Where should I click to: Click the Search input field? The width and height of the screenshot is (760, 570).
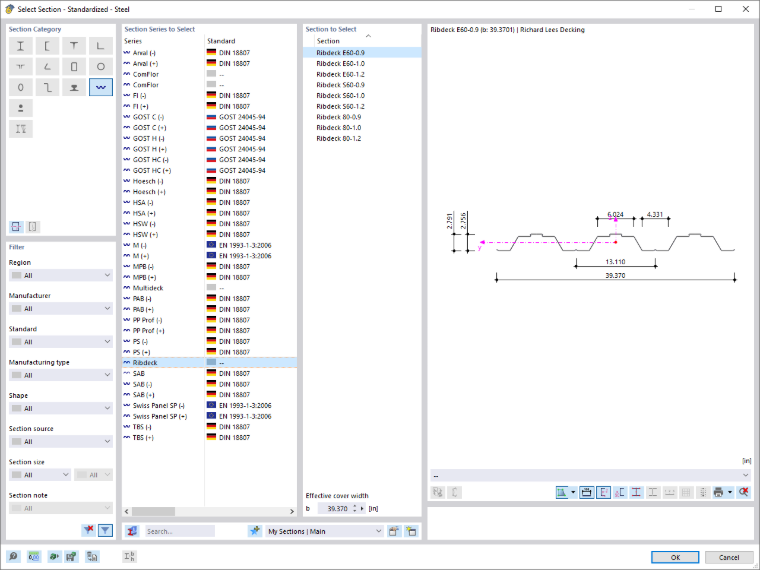(180, 531)
